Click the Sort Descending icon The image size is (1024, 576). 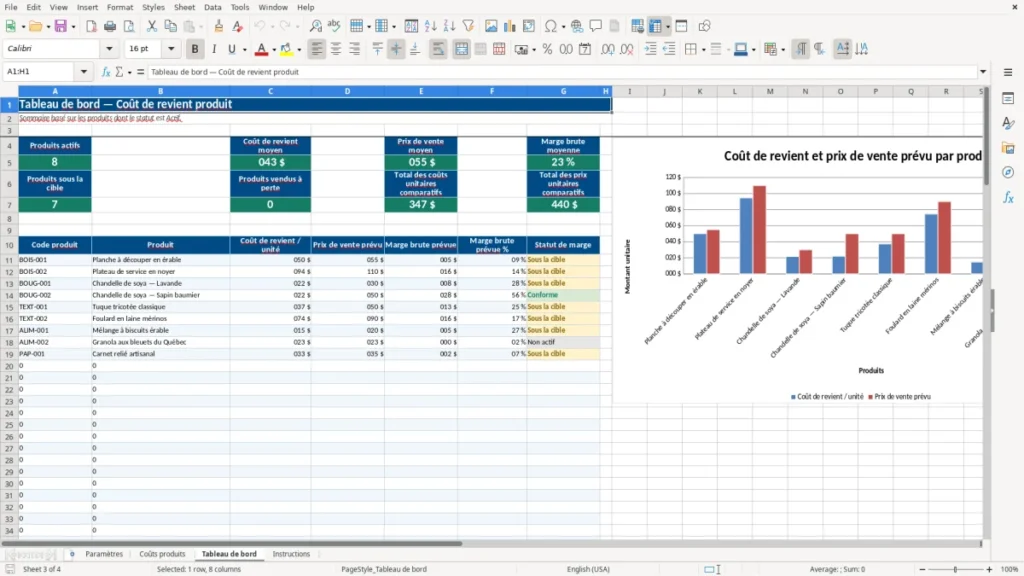tap(449, 26)
